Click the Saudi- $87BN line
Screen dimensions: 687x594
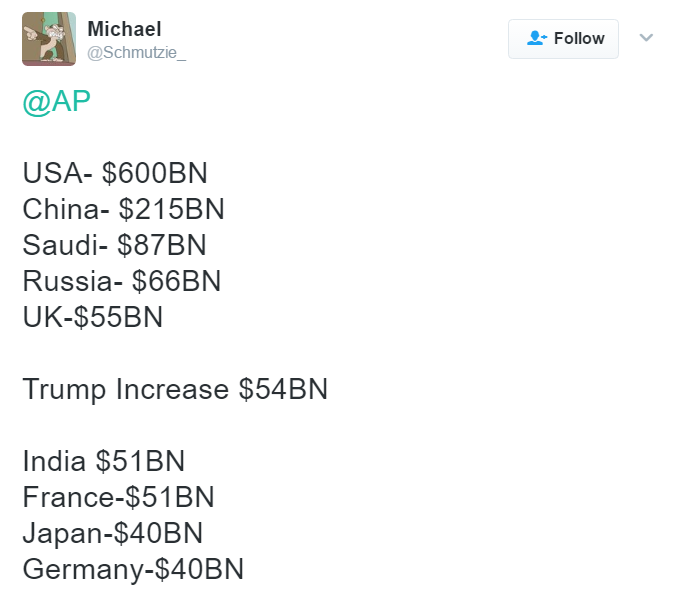click(114, 245)
